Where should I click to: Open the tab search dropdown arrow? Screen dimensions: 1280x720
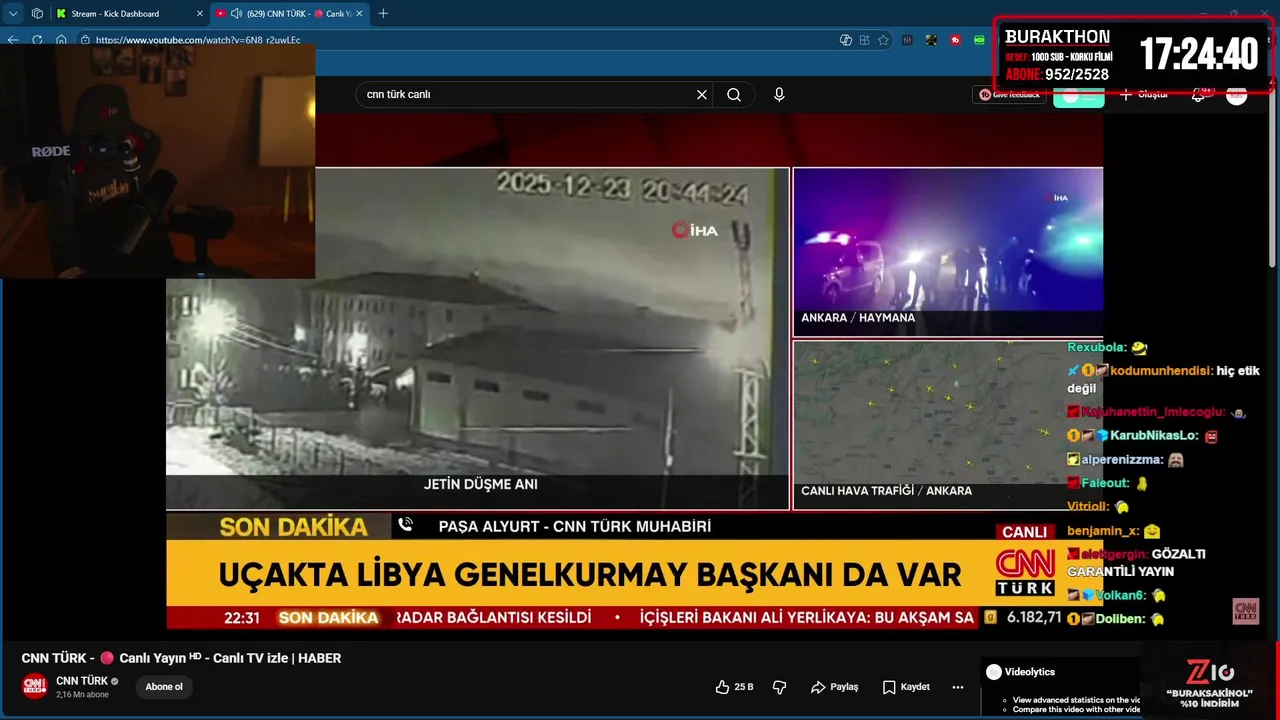point(13,14)
